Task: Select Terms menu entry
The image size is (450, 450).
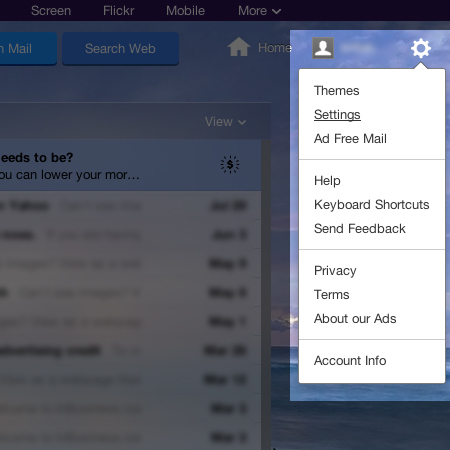Action: coord(332,295)
